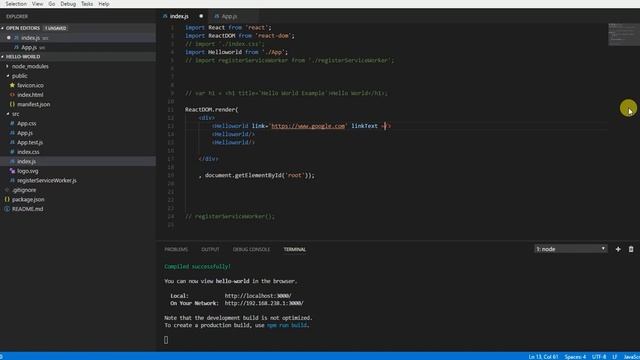Click the 'Compiled successfully!' terminal text

click(x=198, y=267)
